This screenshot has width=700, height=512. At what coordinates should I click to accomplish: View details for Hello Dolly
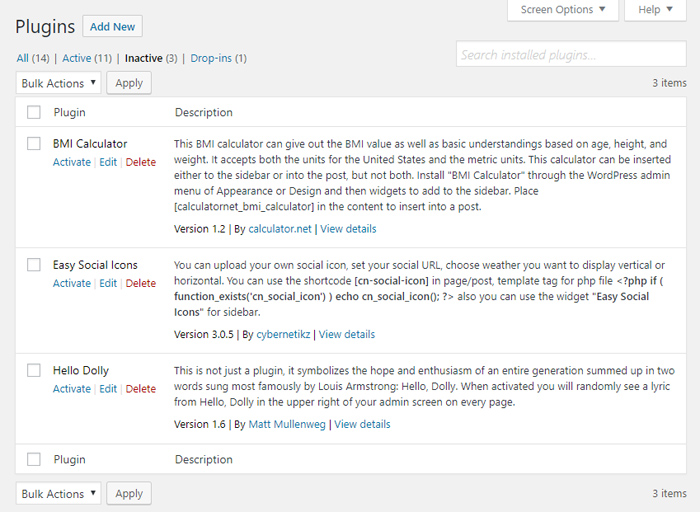pos(362,424)
